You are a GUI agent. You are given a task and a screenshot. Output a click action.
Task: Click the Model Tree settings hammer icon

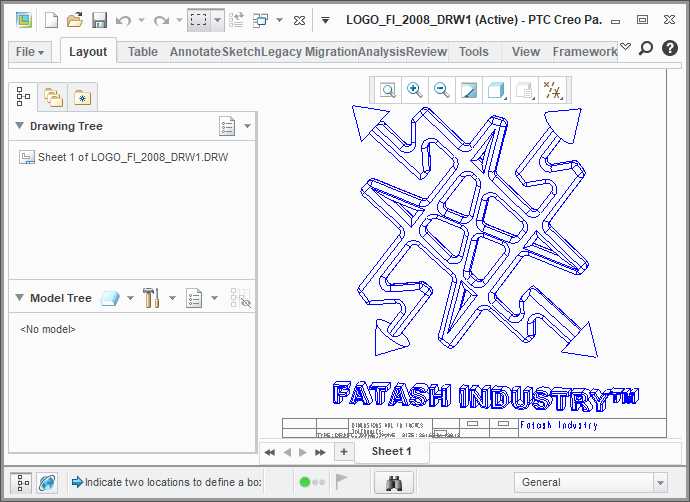click(151, 298)
